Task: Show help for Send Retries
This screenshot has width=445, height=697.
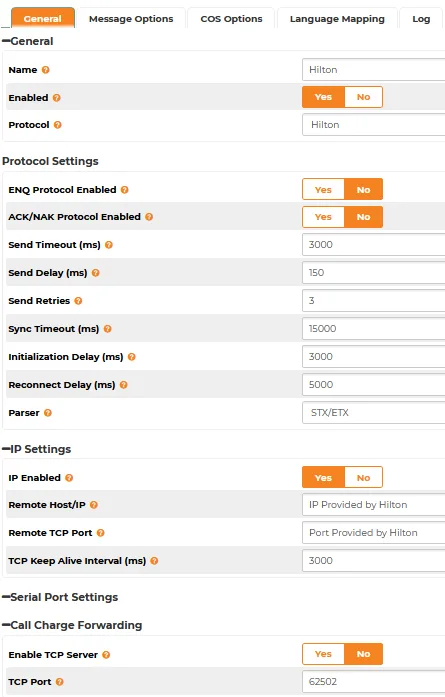Action: (x=78, y=301)
